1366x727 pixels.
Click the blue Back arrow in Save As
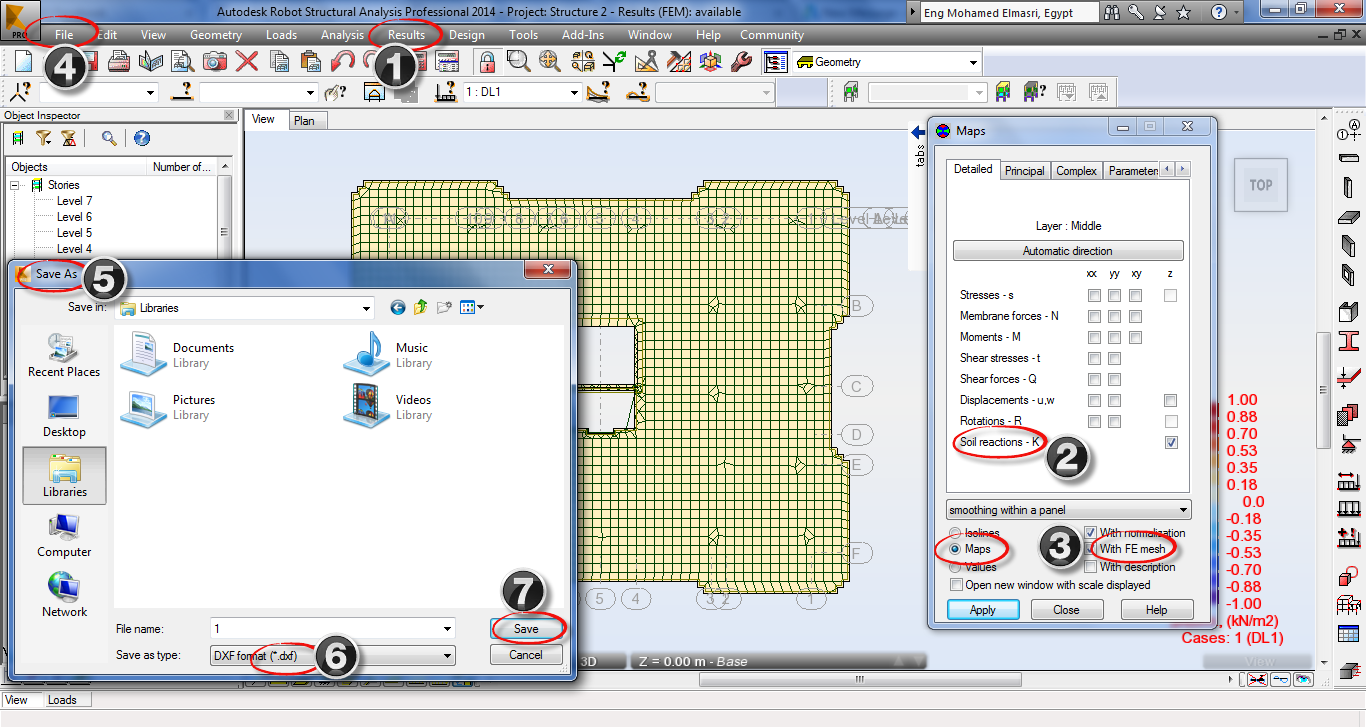(398, 308)
